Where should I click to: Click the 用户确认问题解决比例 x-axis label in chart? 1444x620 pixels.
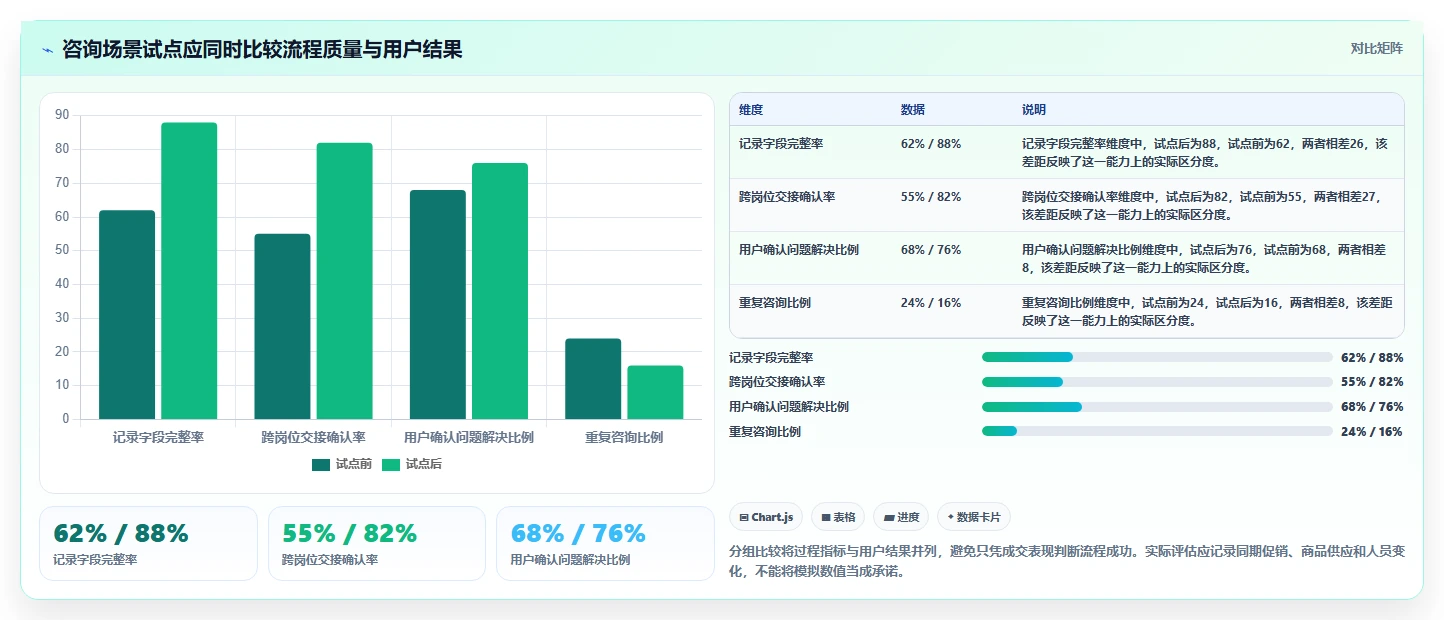(x=469, y=437)
